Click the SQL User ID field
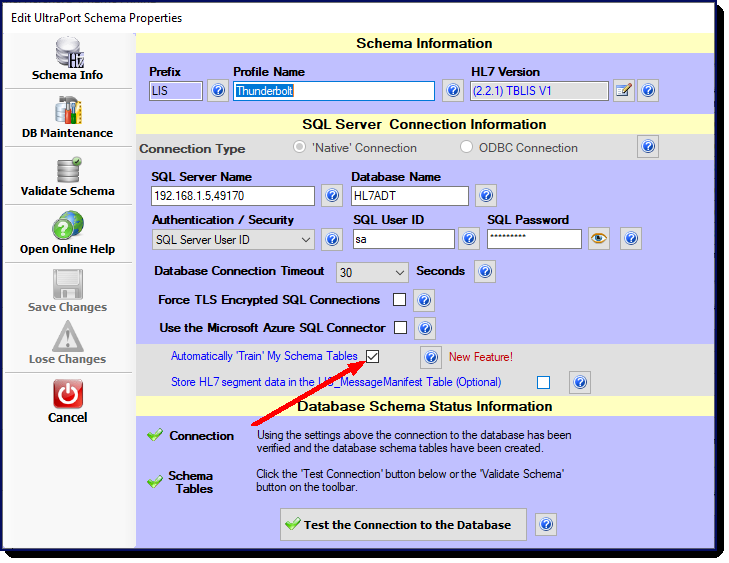 coord(404,239)
